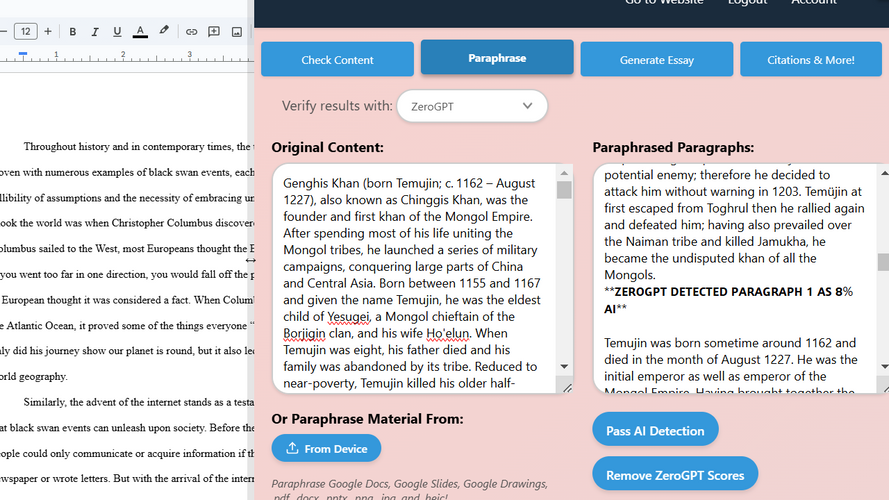Click the ZEROGPT DETECTED PARAGRAPH 1 text
Image resolution: width=889 pixels, height=500 pixels.
729,300
